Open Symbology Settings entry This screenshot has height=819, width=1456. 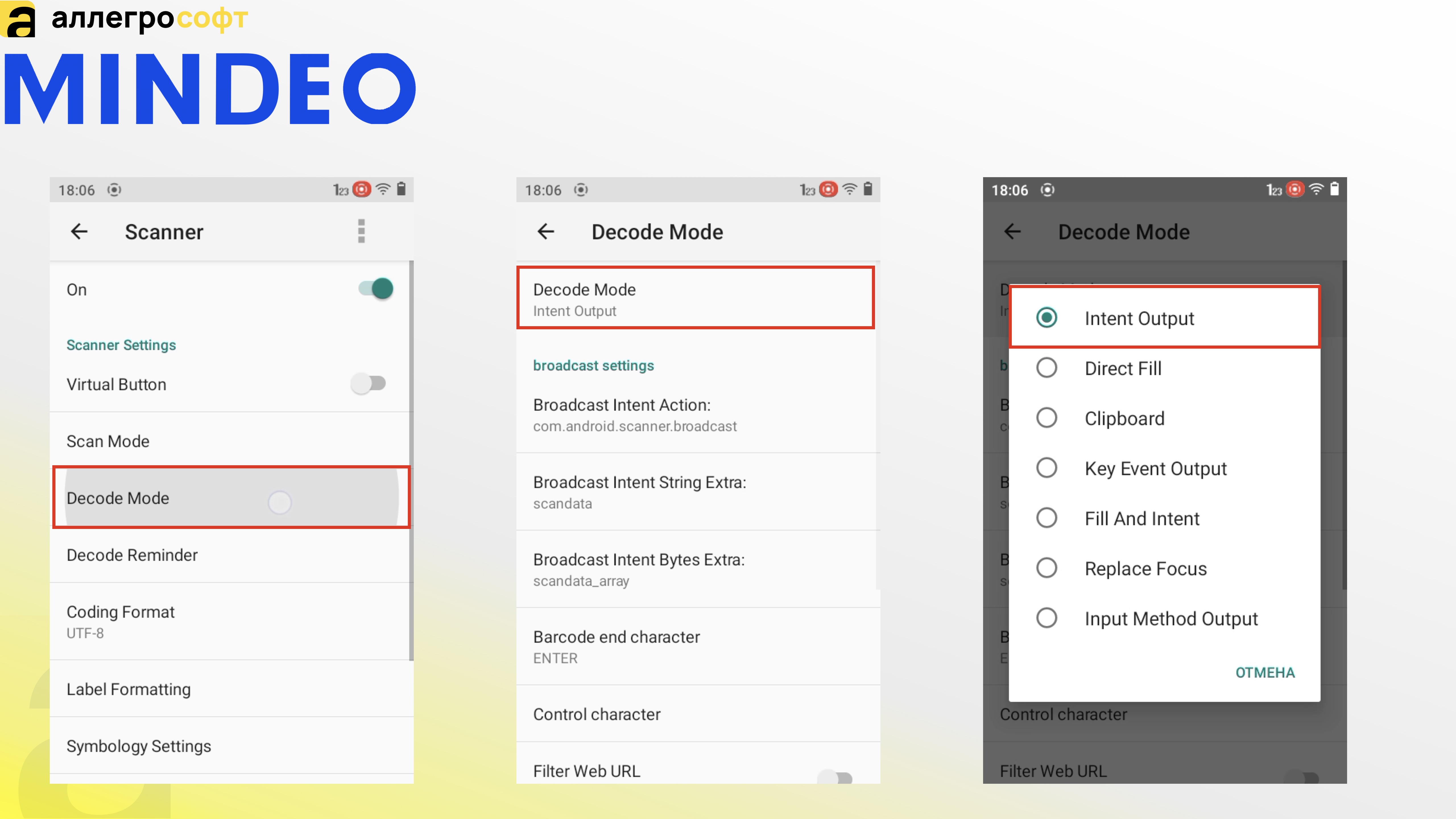pos(231,746)
